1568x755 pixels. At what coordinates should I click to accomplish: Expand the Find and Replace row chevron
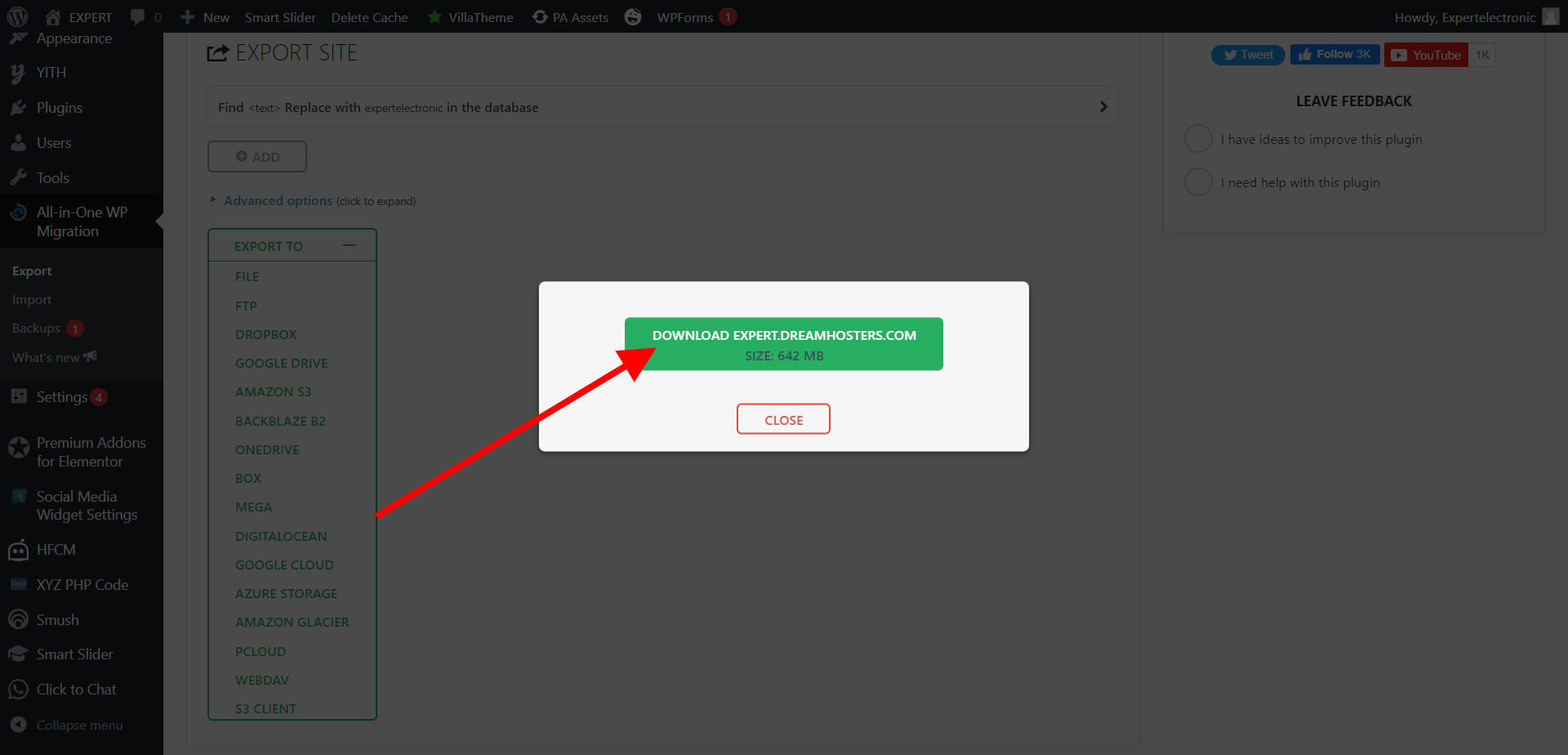pyautogui.click(x=1103, y=107)
